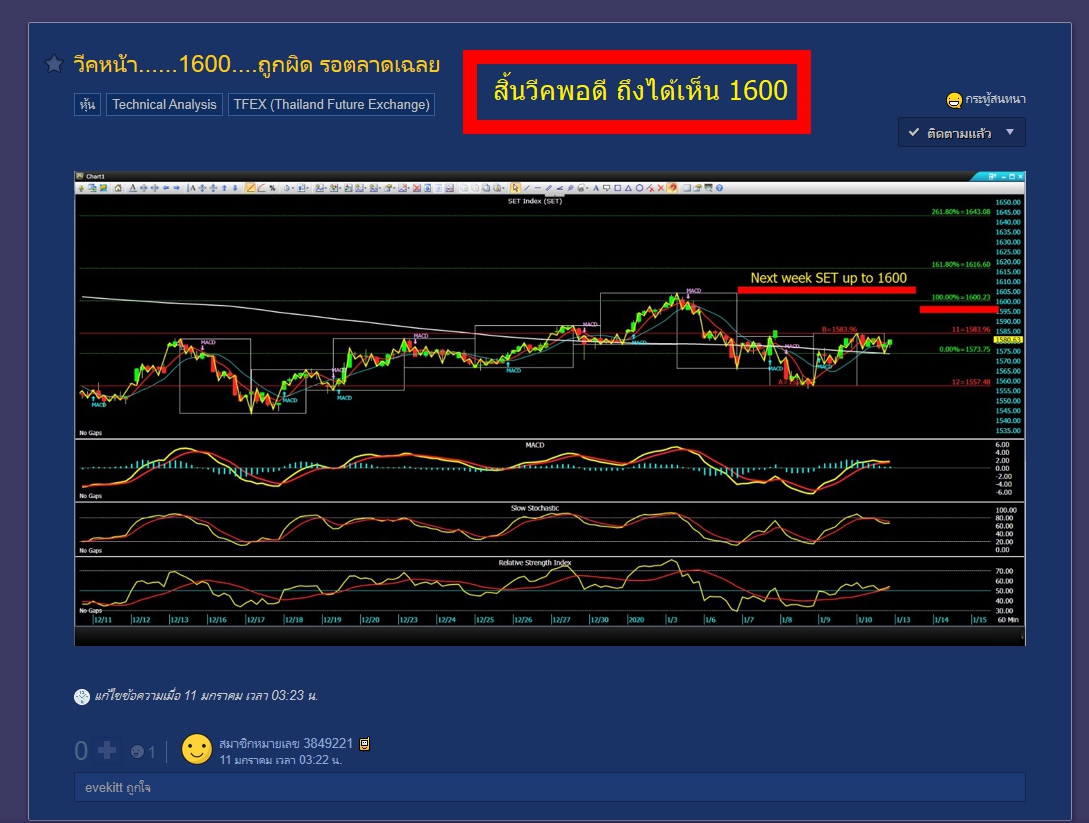
Task: Open the SET Index chart image
Action: 549,408
